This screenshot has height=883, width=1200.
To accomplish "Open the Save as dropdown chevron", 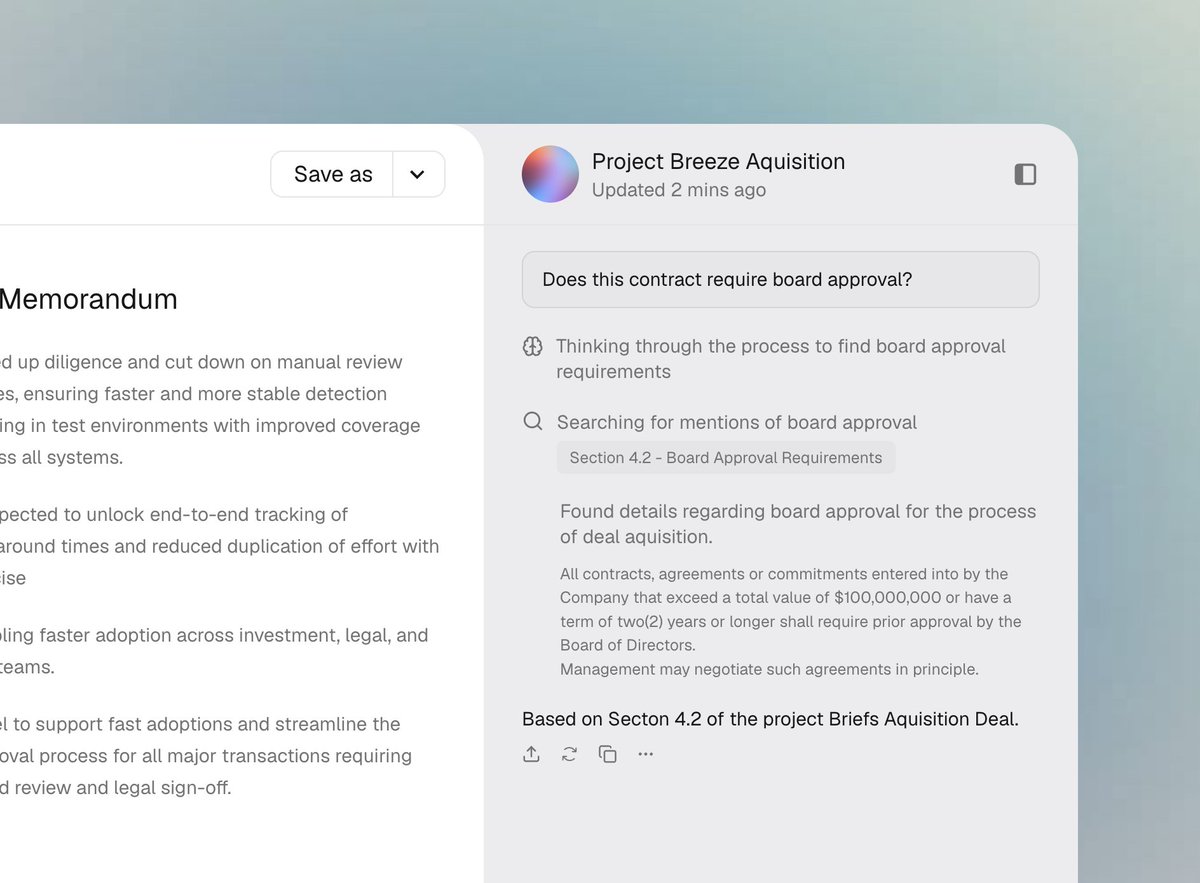I will [x=418, y=174].
